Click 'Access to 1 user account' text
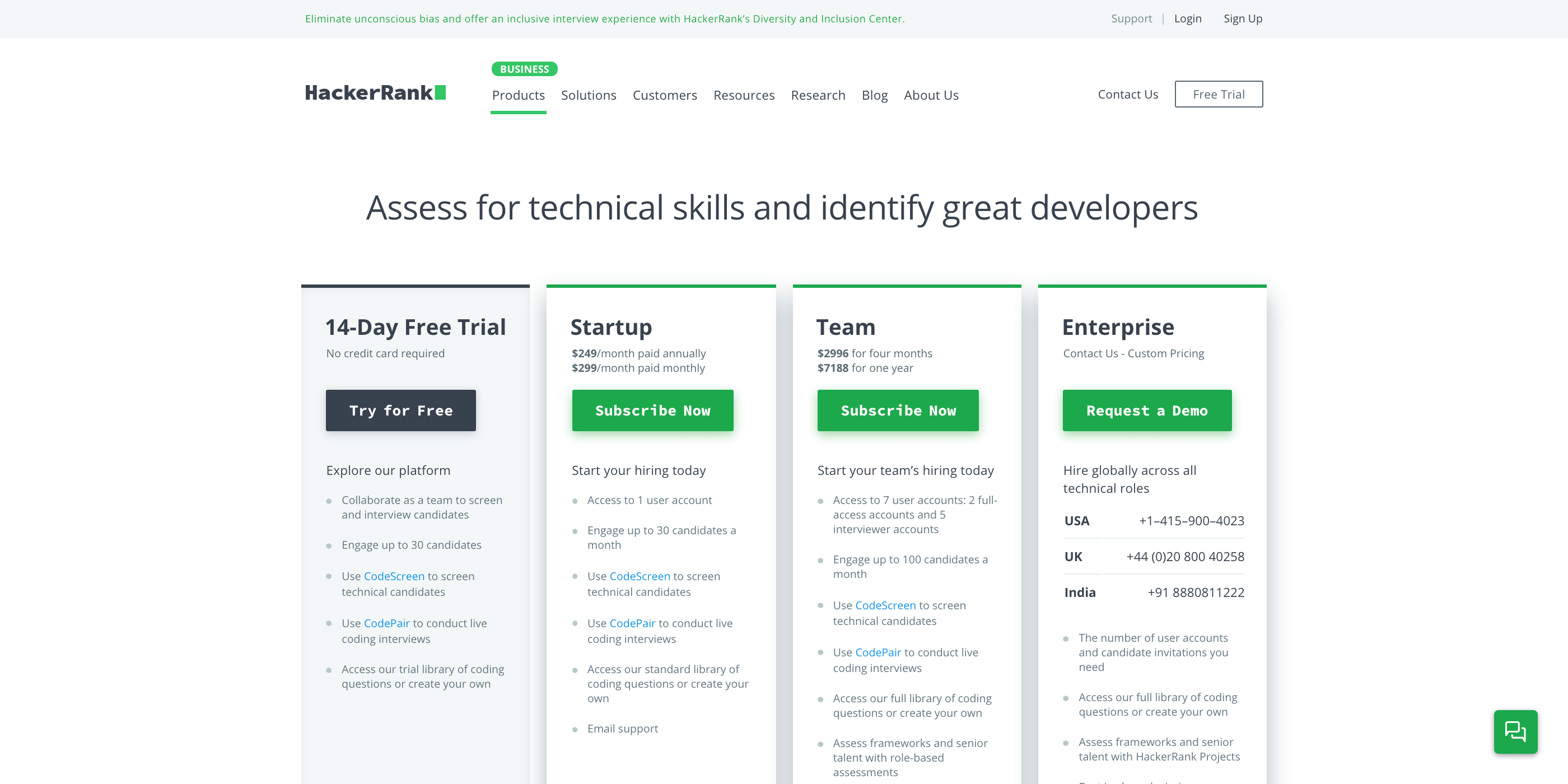The image size is (1568, 784). (650, 500)
